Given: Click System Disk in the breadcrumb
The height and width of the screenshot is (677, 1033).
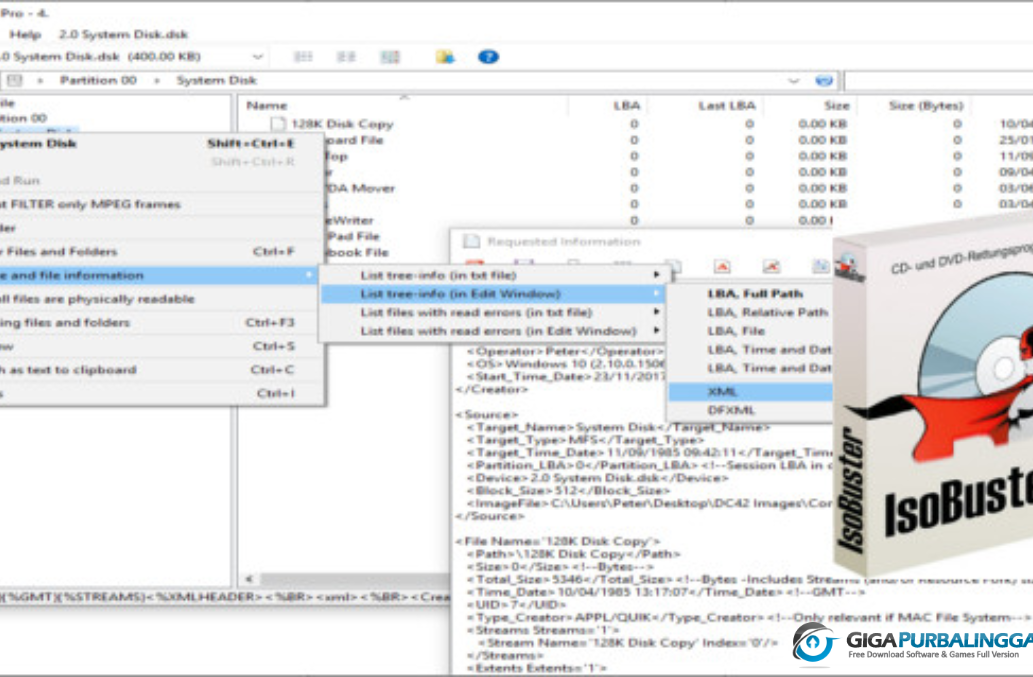Looking at the screenshot, I should coord(216,80).
